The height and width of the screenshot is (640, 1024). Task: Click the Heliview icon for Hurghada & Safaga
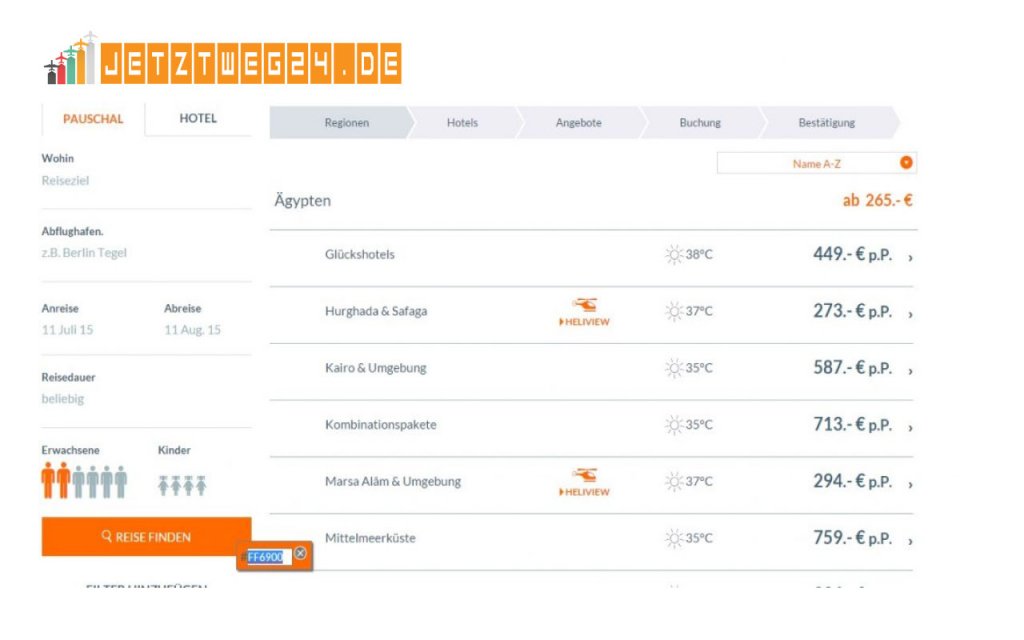coord(585,310)
